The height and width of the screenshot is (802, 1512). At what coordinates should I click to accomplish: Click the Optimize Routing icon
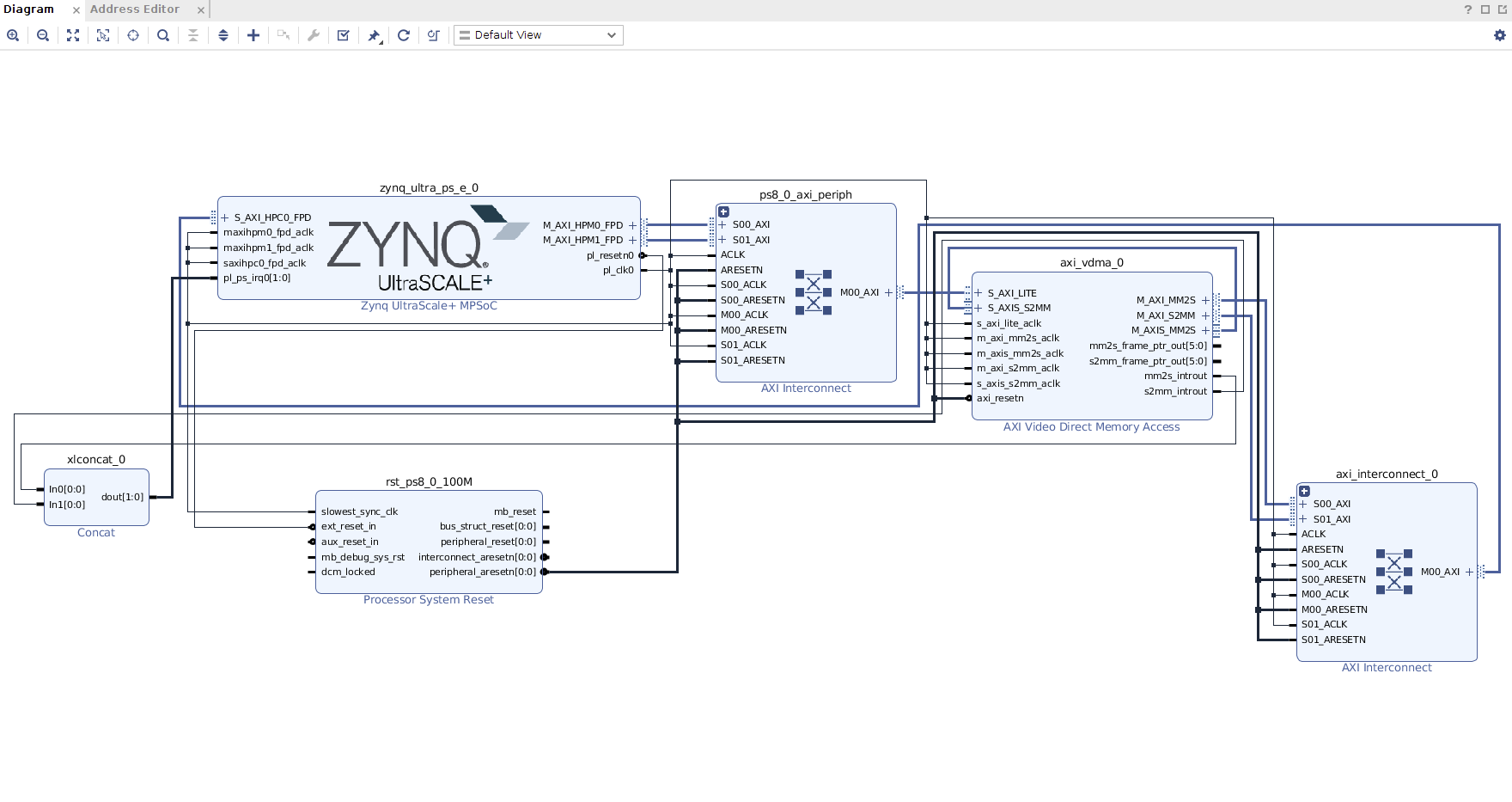click(x=434, y=35)
